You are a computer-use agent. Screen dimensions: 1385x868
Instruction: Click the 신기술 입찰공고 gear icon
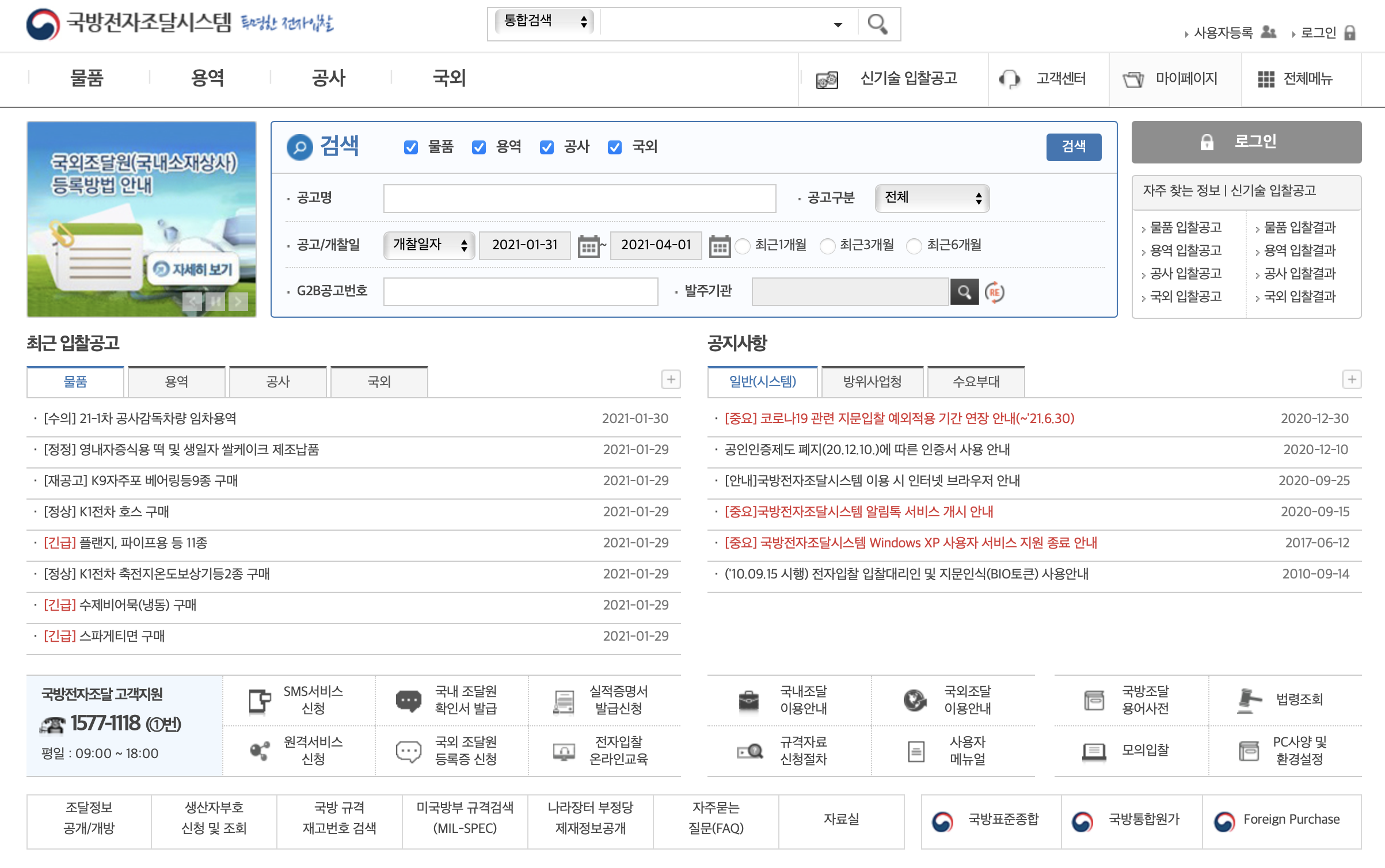pyautogui.click(x=827, y=80)
